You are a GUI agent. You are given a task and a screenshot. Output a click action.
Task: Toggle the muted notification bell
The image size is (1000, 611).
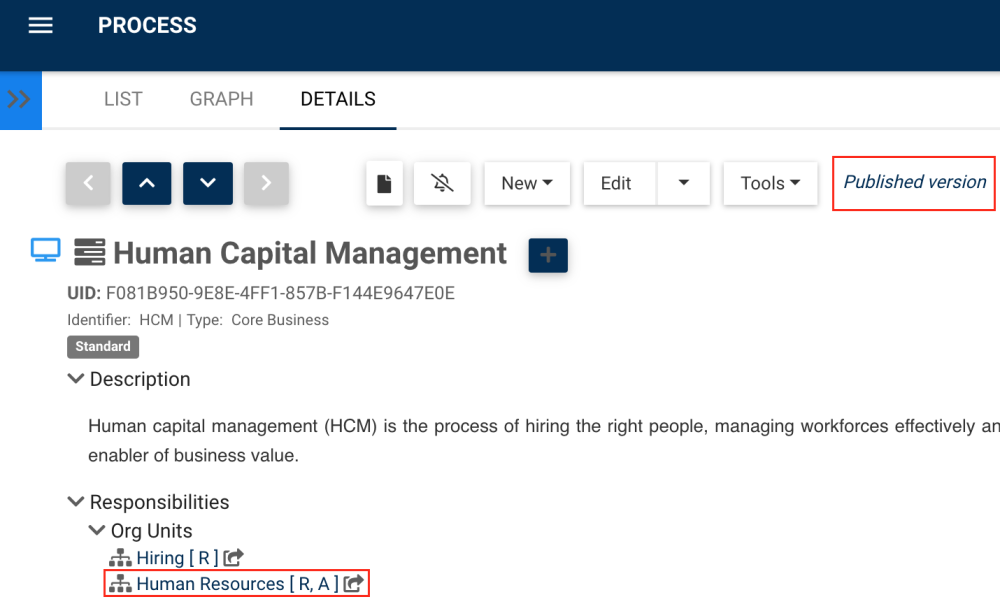pos(442,184)
